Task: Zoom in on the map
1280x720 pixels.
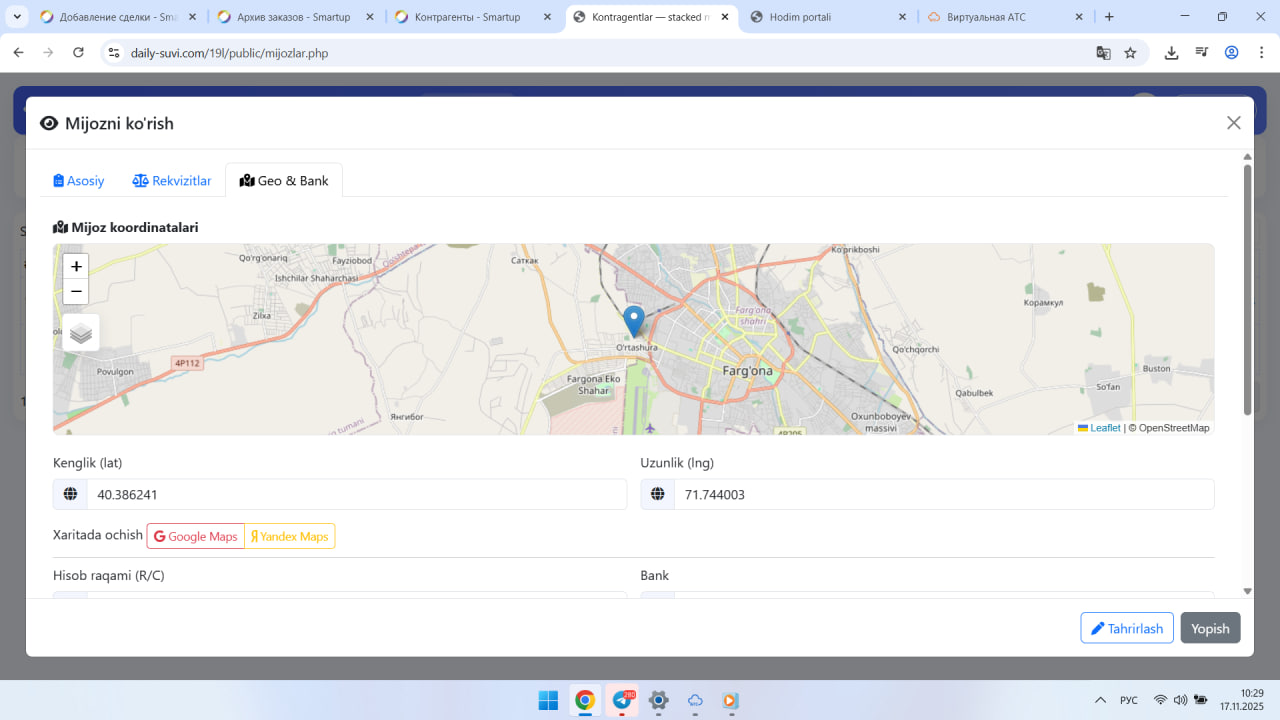Action: [x=76, y=267]
